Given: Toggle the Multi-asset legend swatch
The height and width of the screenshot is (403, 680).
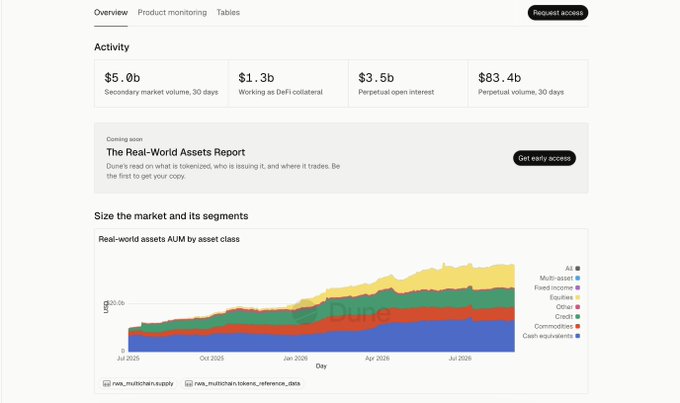Looking at the screenshot, I should pyautogui.click(x=578, y=278).
